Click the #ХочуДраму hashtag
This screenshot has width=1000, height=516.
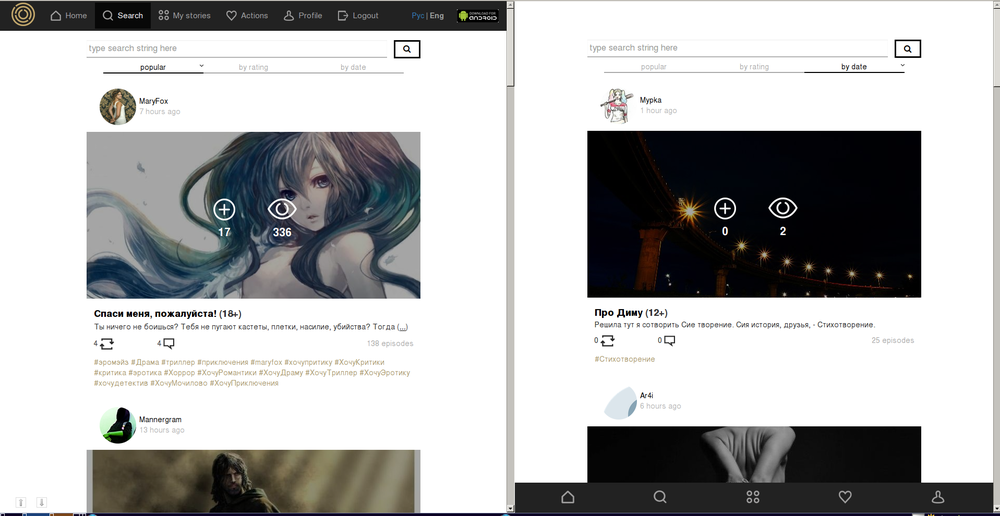[x=281, y=372]
